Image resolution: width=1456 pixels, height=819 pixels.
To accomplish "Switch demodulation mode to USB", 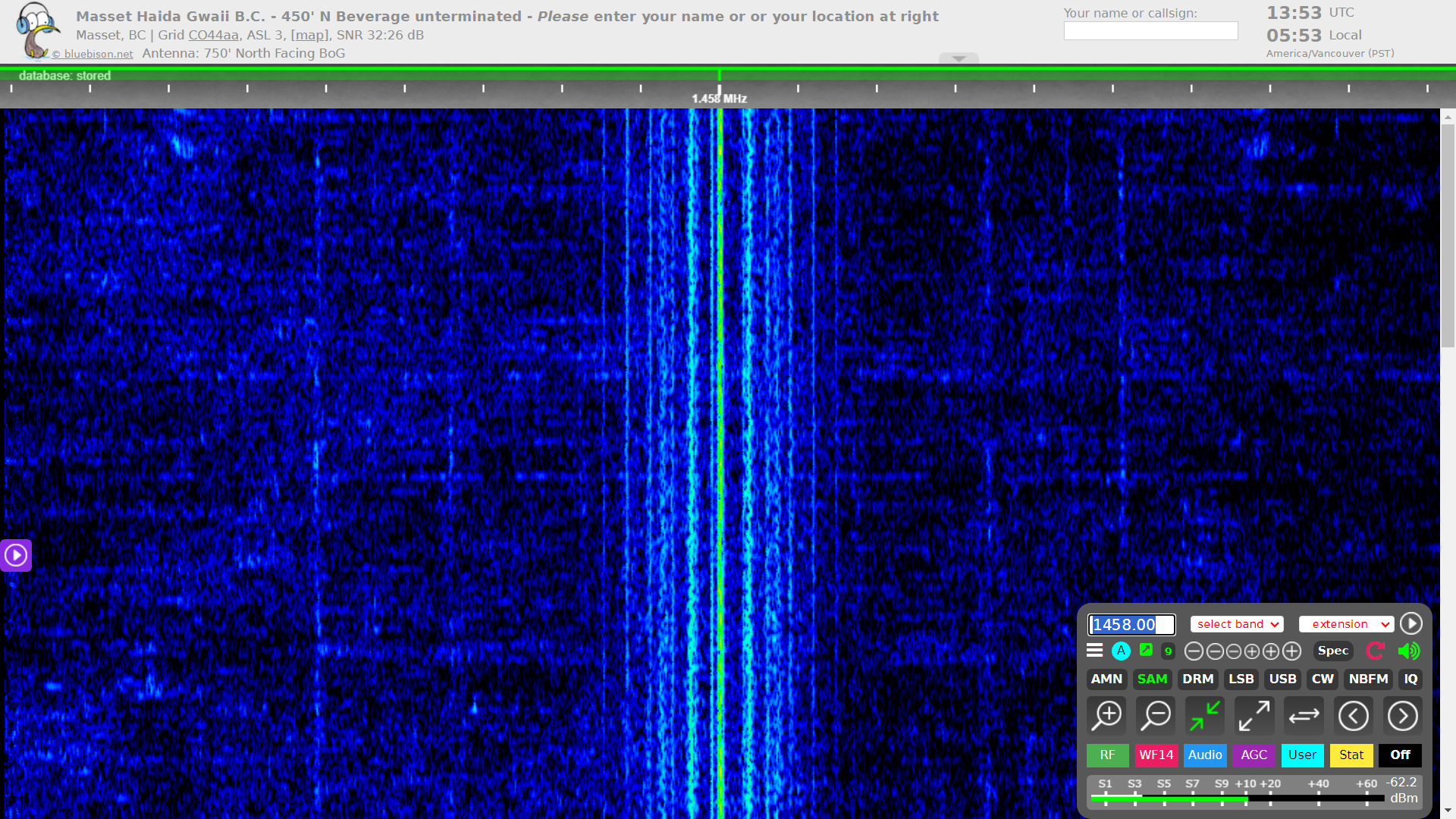I will click(1282, 679).
